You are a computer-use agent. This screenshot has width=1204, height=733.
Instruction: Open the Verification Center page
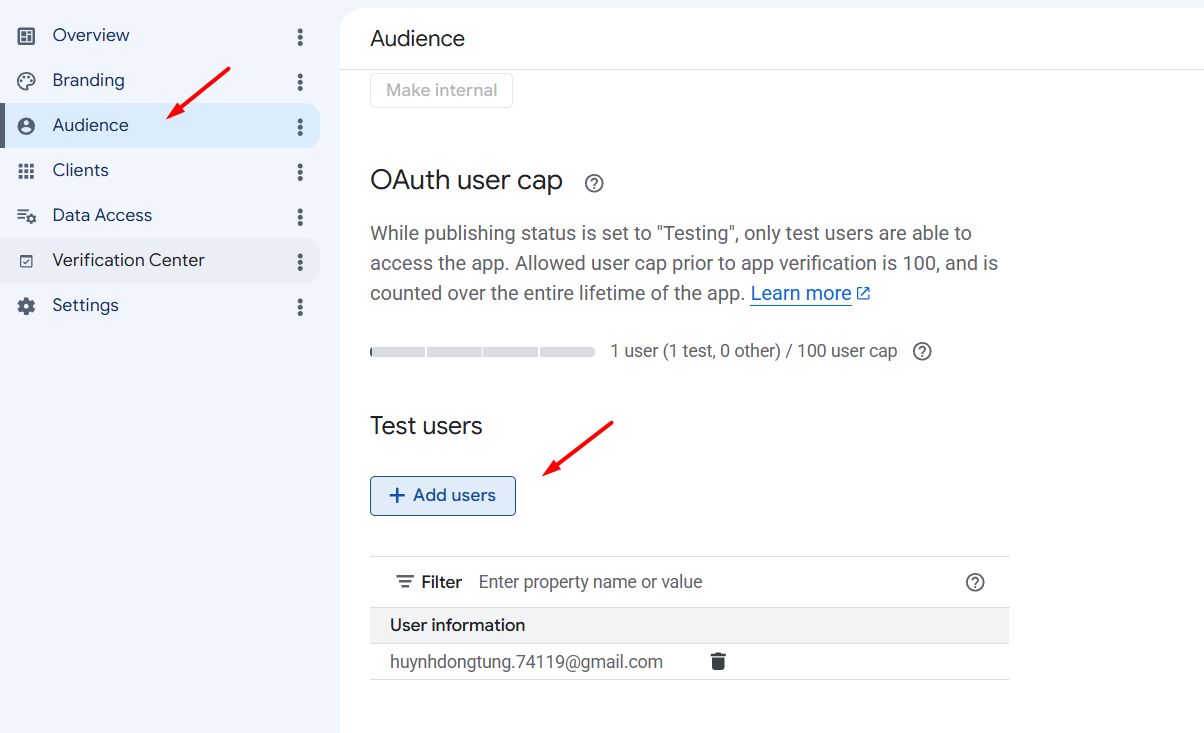pyautogui.click(x=160, y=261)
